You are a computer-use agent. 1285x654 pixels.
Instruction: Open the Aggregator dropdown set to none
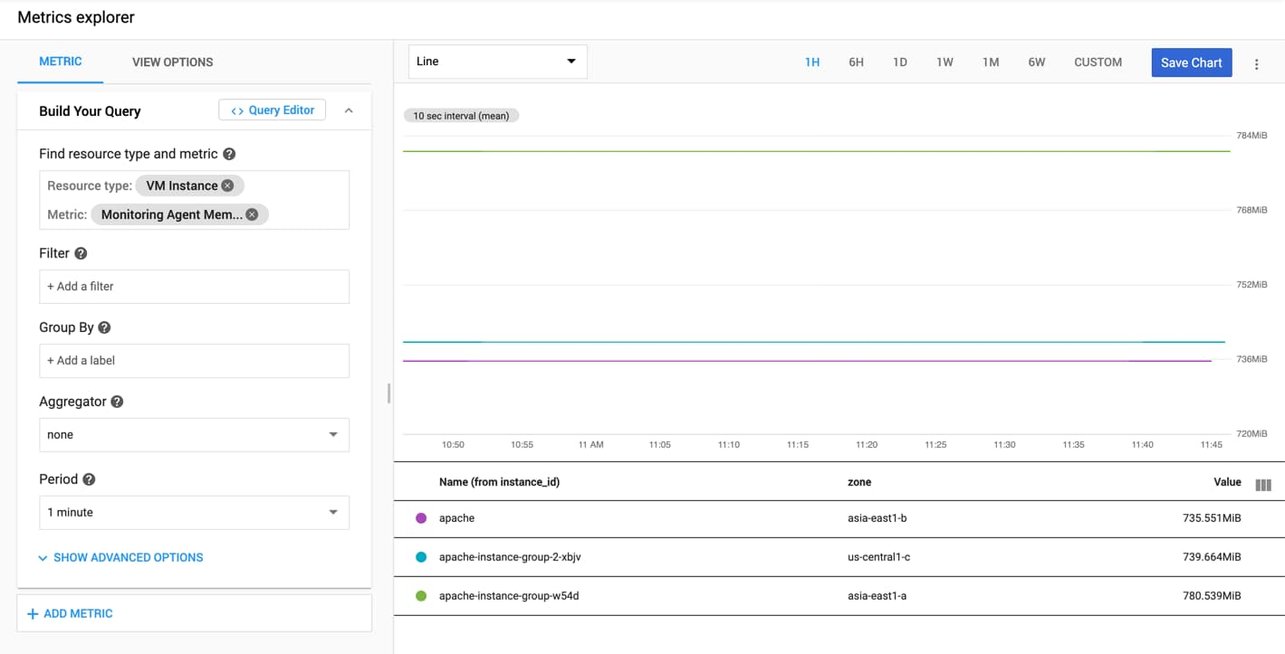pos(194,435)
